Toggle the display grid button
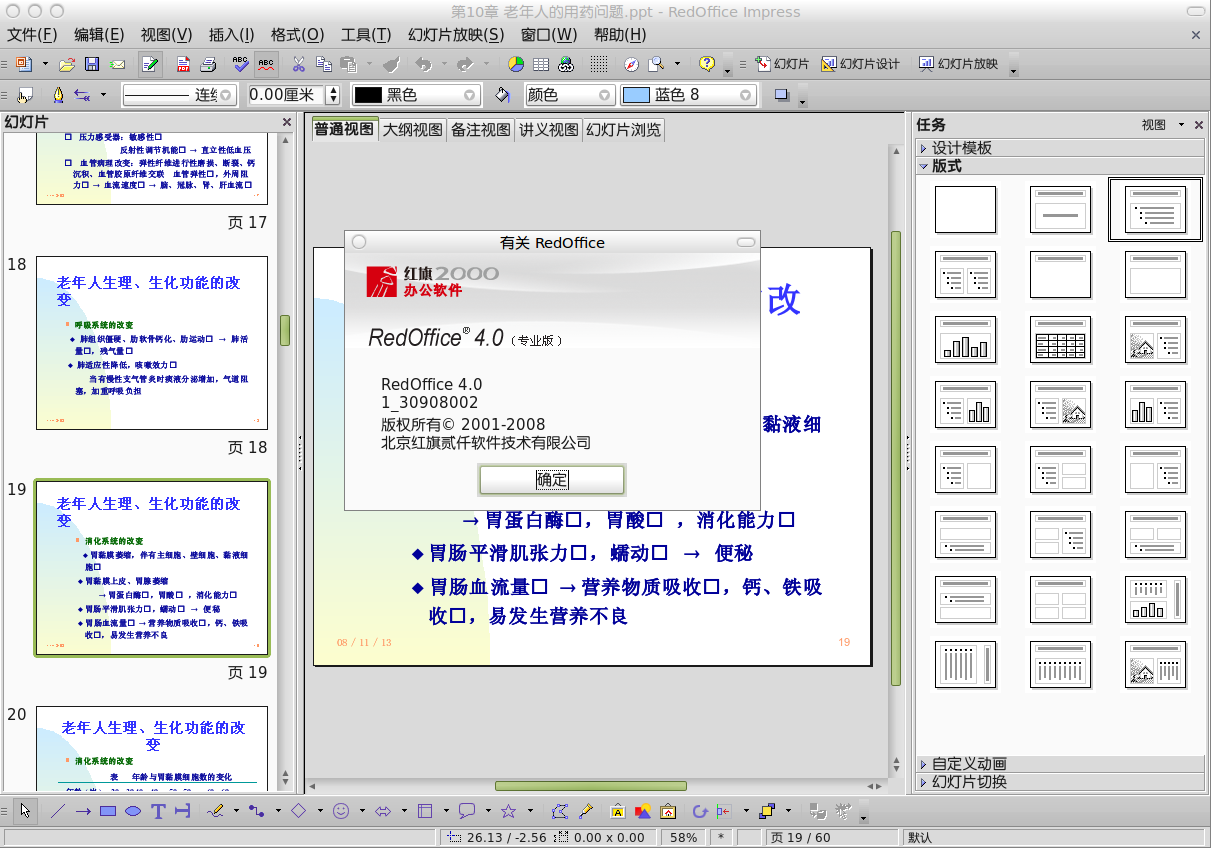The width and height of the screenshot is (1211, 848). tap(598, 64)
